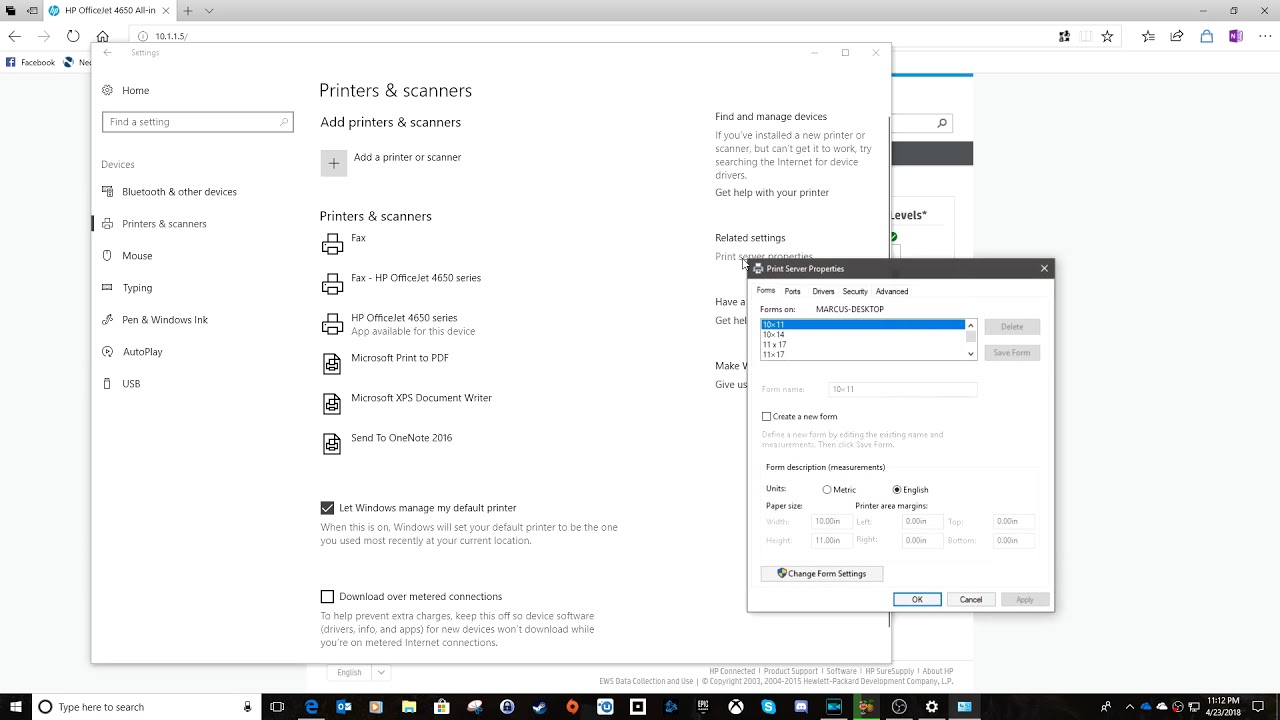This screenshot has width=1280, height=720.
Task: Open Discord from the taskbar
Action: 800,707
